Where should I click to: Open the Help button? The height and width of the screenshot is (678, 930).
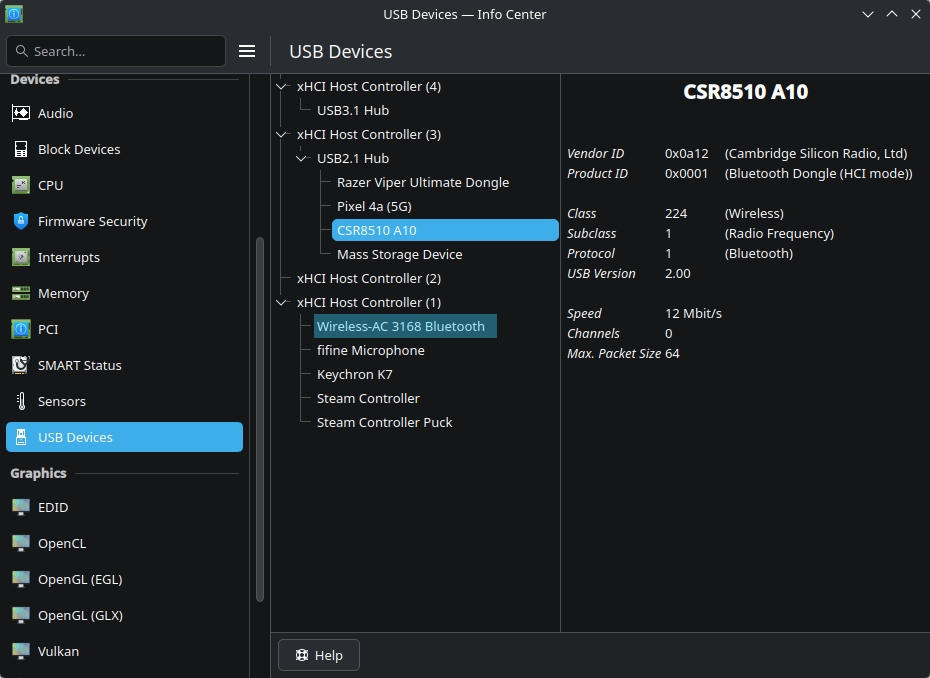[x=319, y=655]
